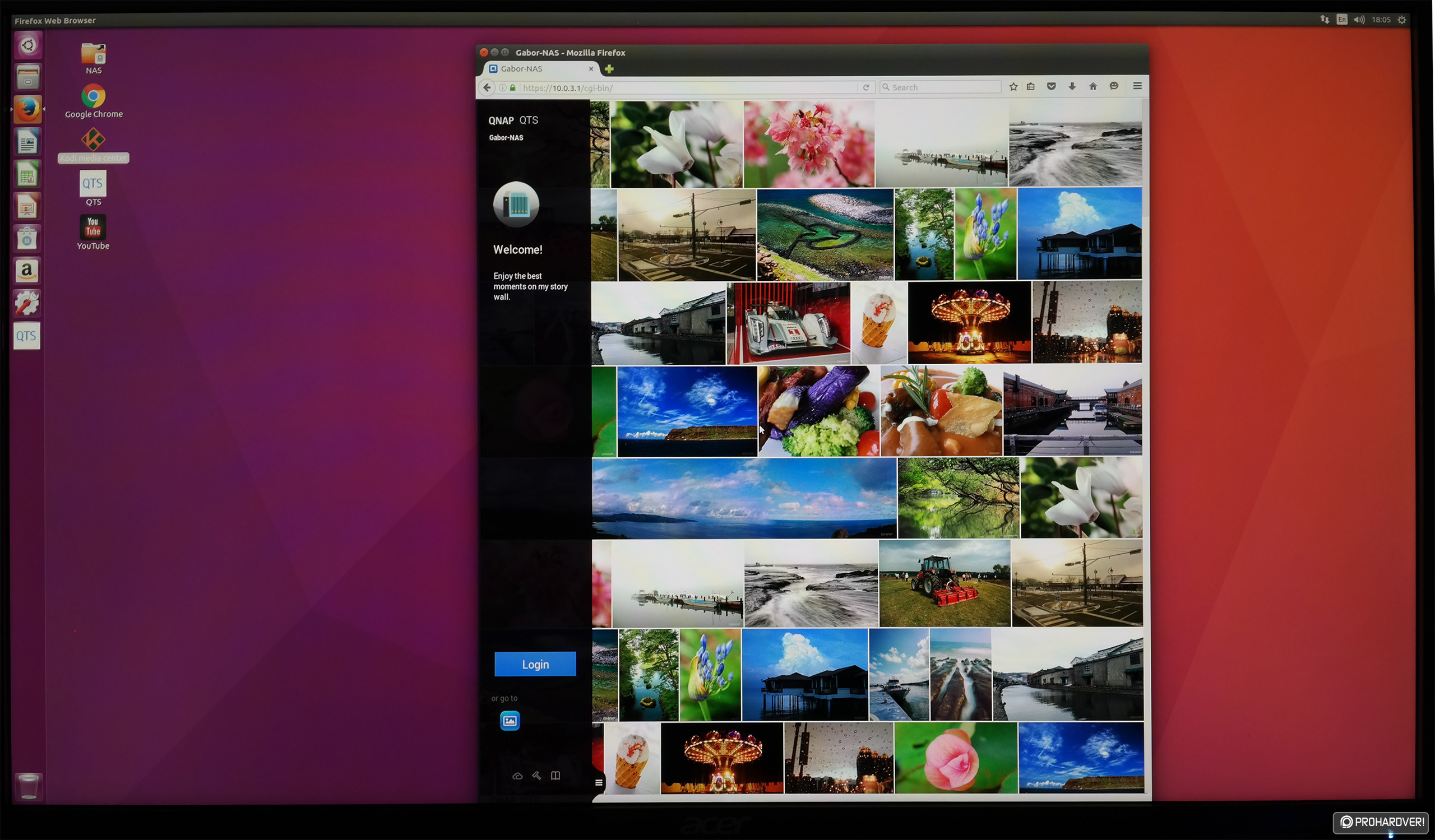This screenshot has height=840, width=1435.
Task: Toggle QNAP sidebar with three-line handle
Action: pyautogui.click(x=599, y=782)
